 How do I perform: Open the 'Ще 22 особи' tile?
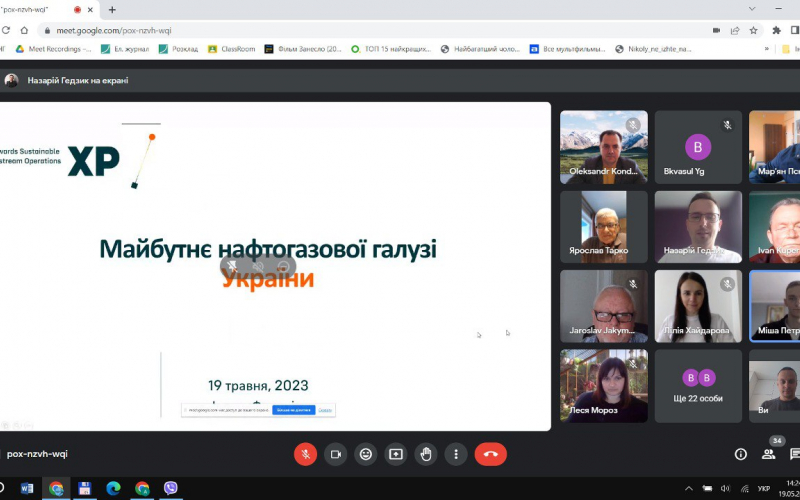[698, 386]
